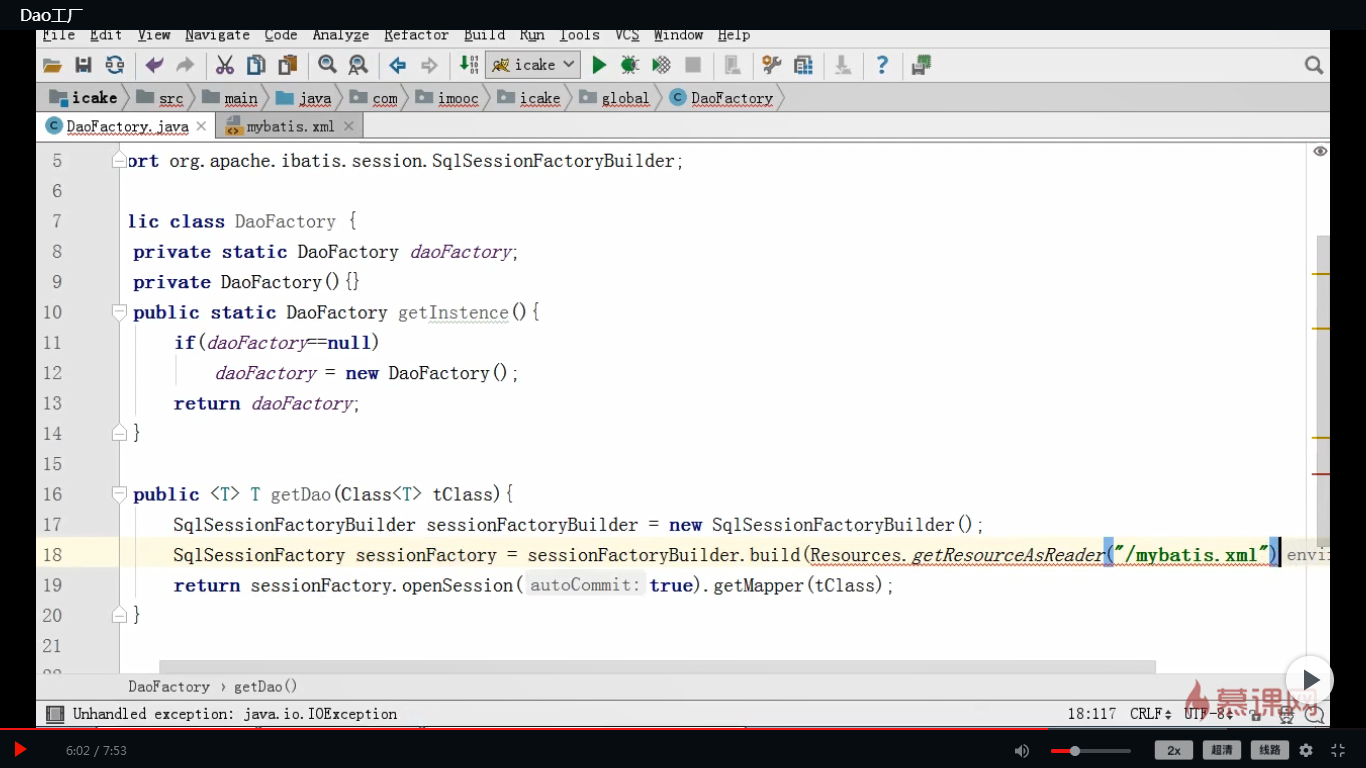Click the last toolbar icon after Help

pos(921,65)
